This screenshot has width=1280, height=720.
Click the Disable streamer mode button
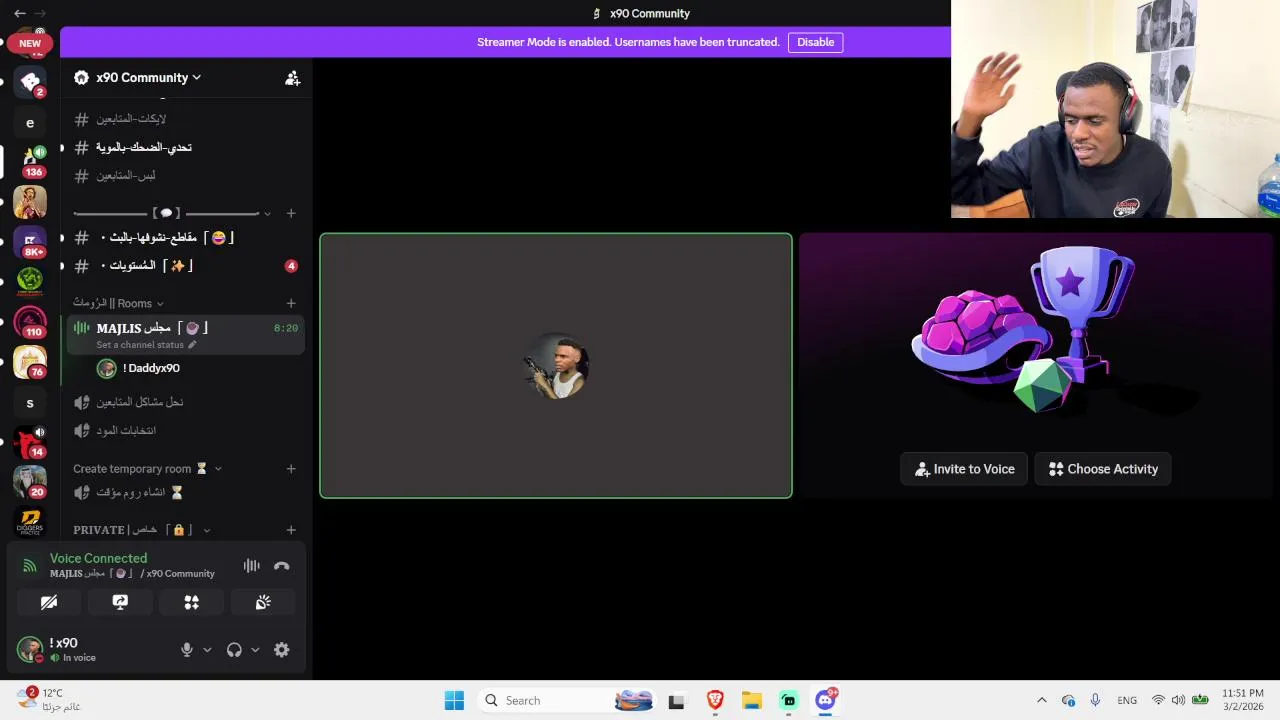[815, 42]
